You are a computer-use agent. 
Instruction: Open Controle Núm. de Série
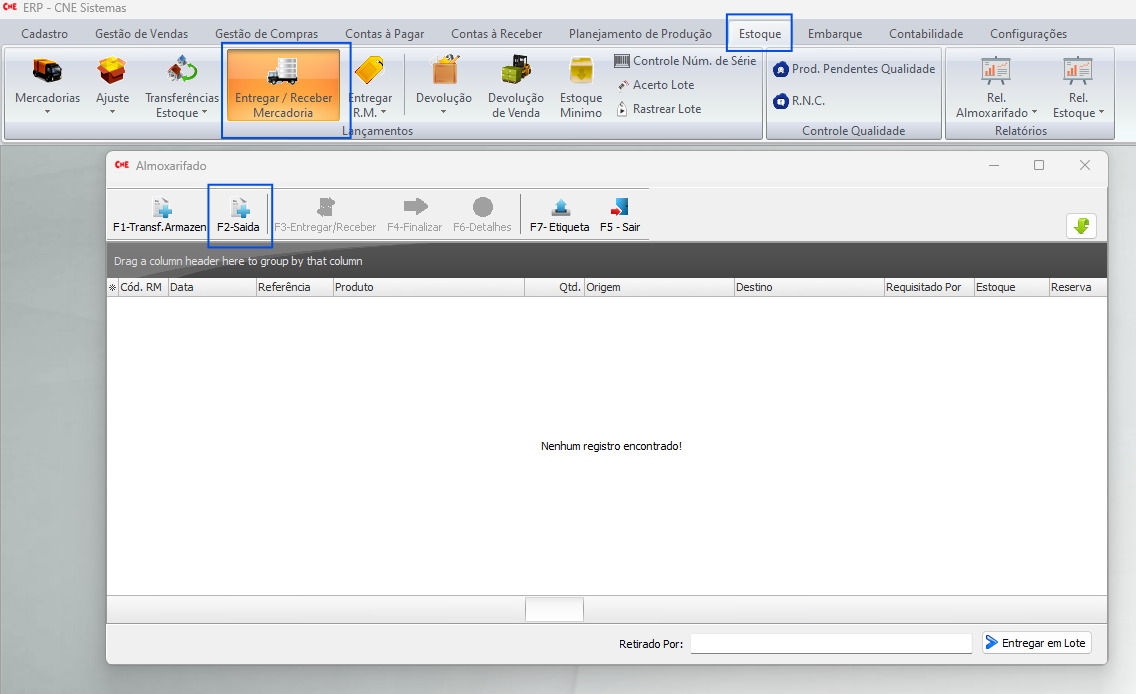click(x=685, y=61)
